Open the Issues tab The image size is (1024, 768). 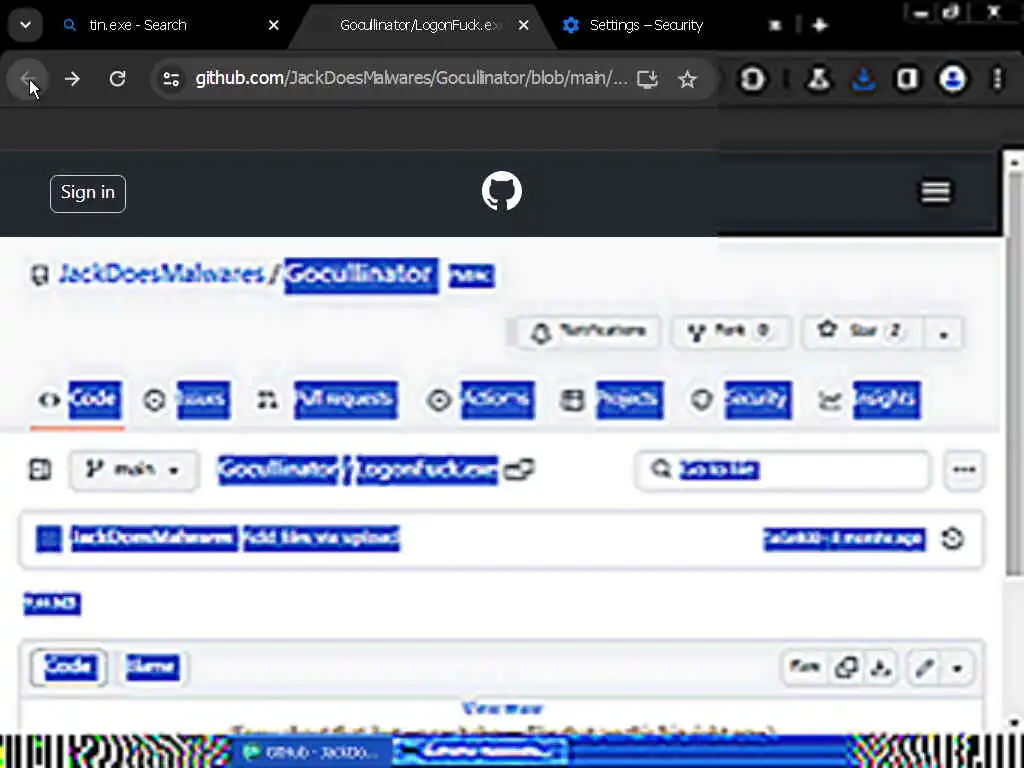click(187, 399)
